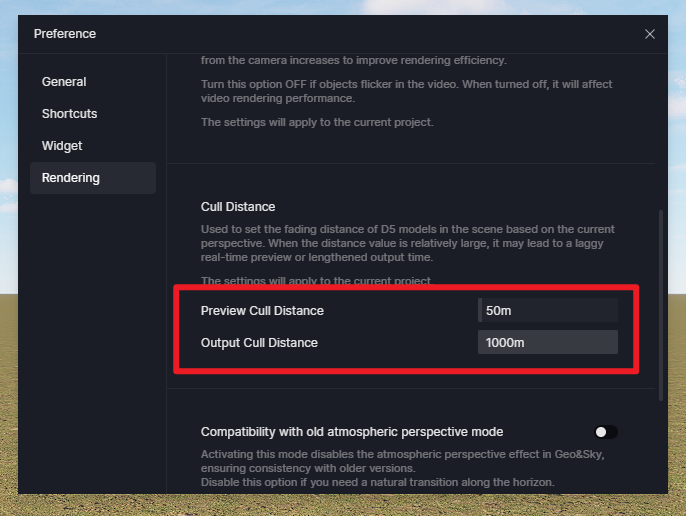Image resolution: width=686 pixels, height=516 pixels.
Task: Focus the Output Cull Distance 1000m field
Action: coord(547,343)
